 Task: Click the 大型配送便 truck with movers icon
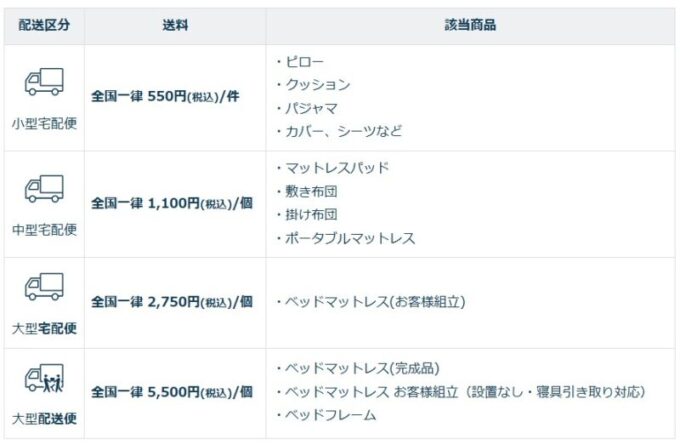click(x=44, y=378)
